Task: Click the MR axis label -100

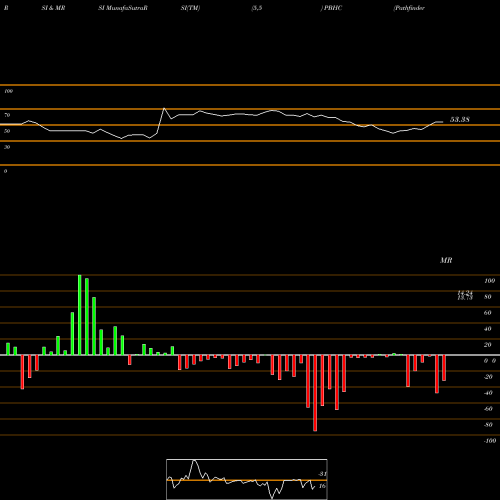Action: (490, 441)
